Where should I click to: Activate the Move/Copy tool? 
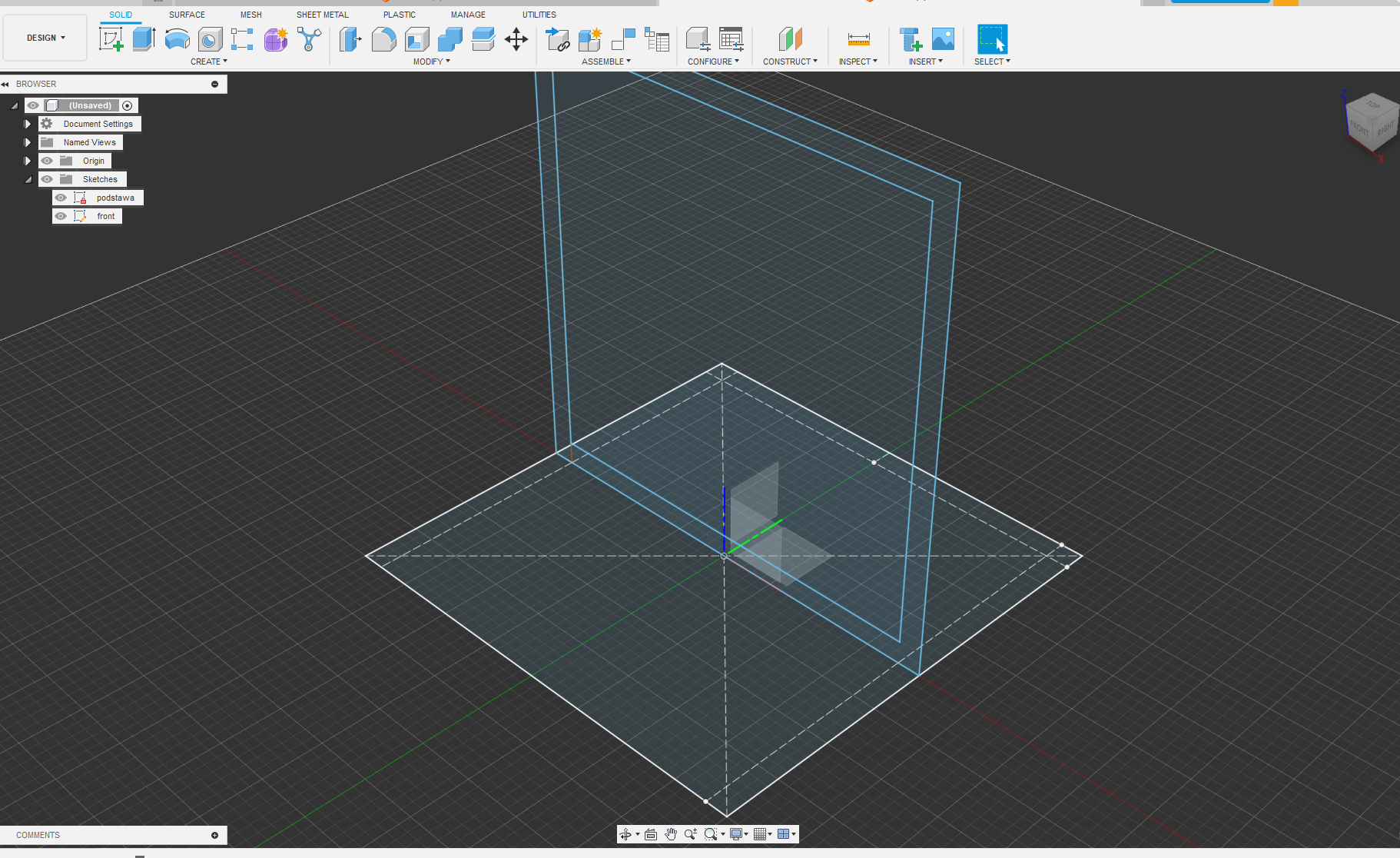tap(516, 39)
